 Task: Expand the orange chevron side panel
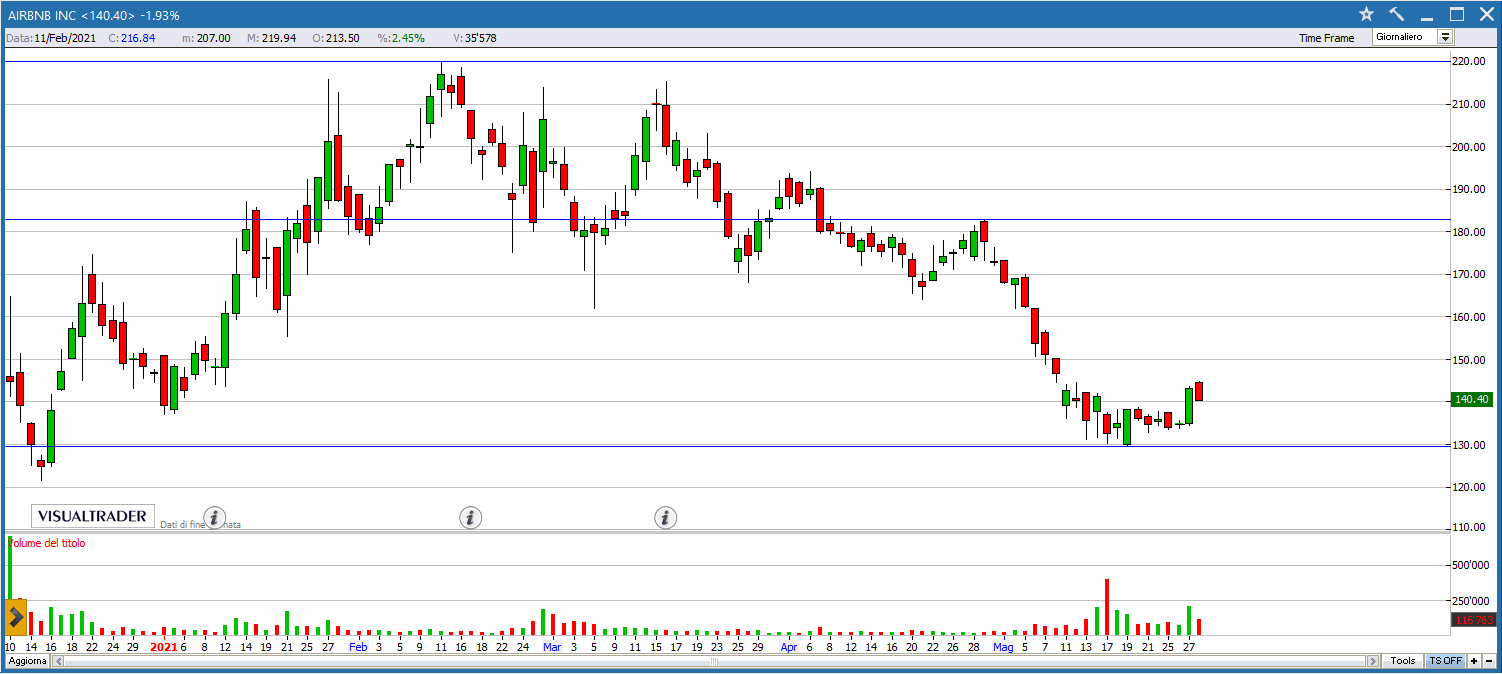15,617
